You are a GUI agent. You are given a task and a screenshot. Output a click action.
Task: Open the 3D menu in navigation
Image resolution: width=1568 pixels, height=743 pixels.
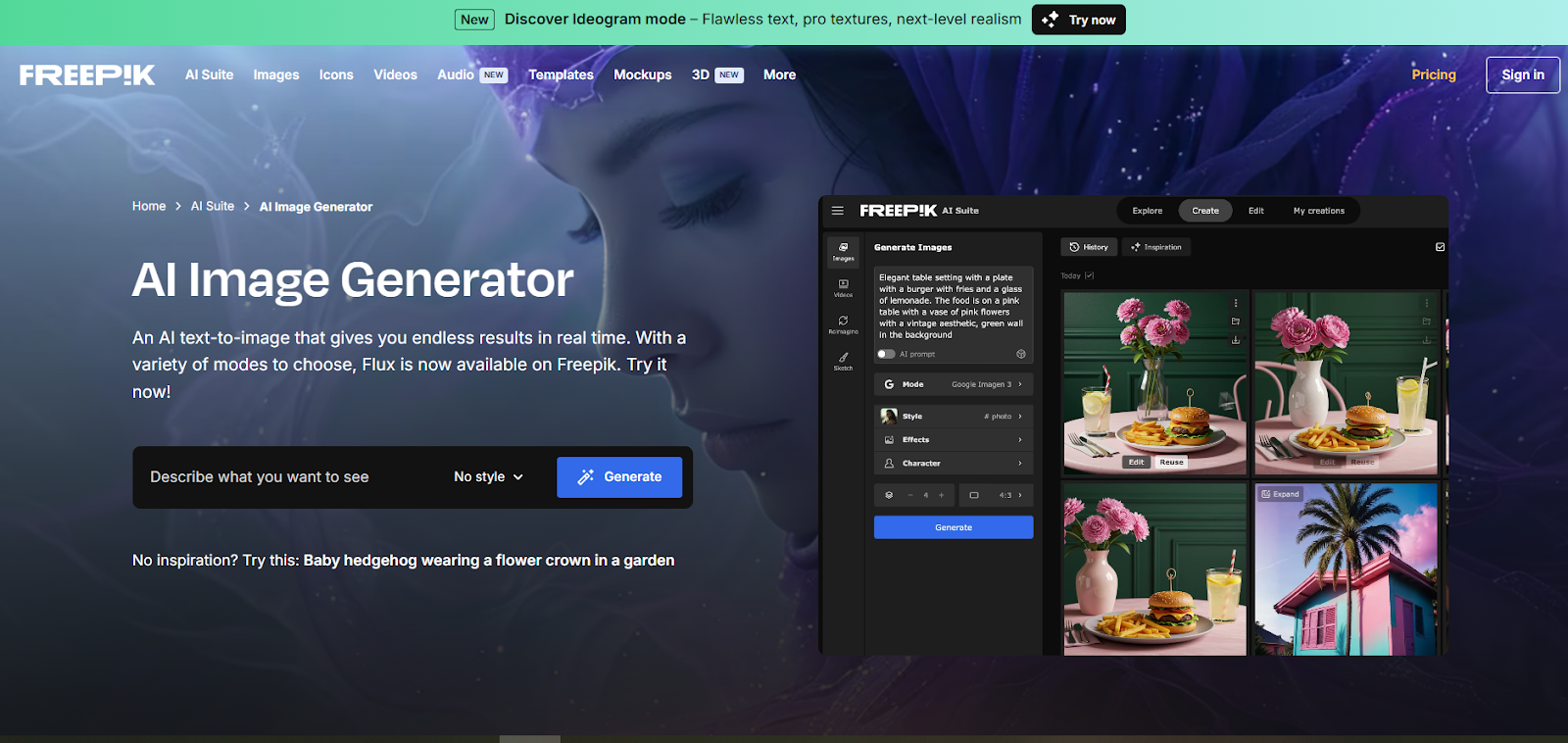[x=717, y=74]
